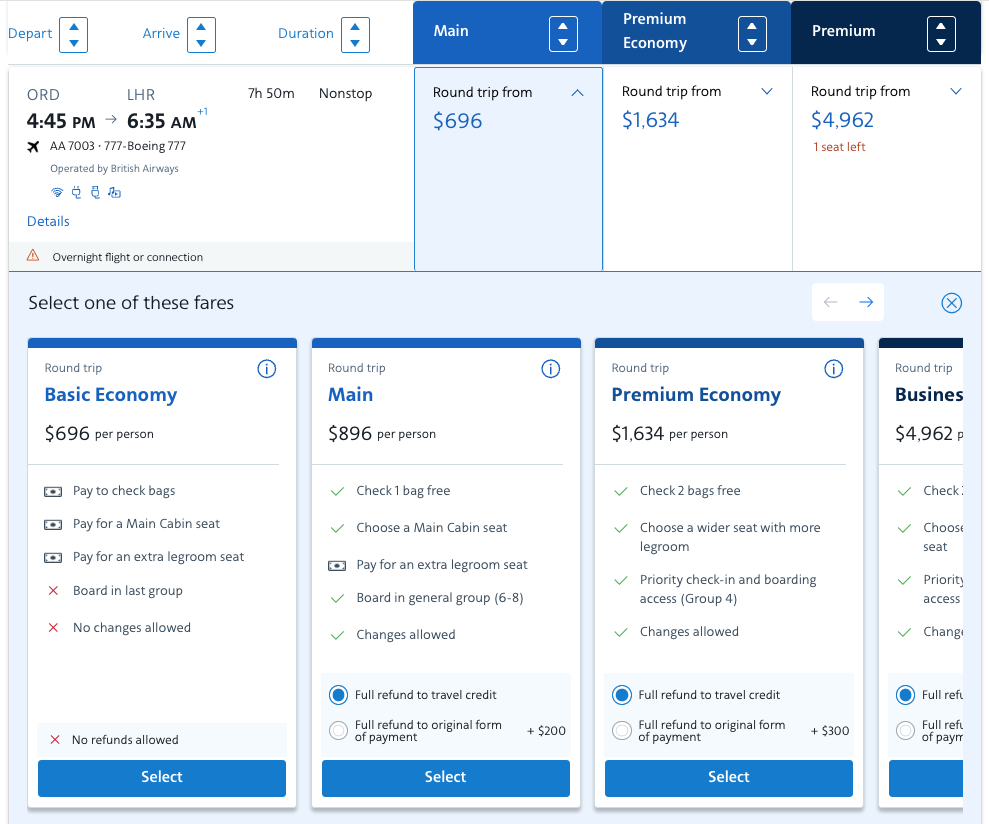Click the Premium Economy fare info icon
This screenshot has width=989, height=824.
coord(834,369)
